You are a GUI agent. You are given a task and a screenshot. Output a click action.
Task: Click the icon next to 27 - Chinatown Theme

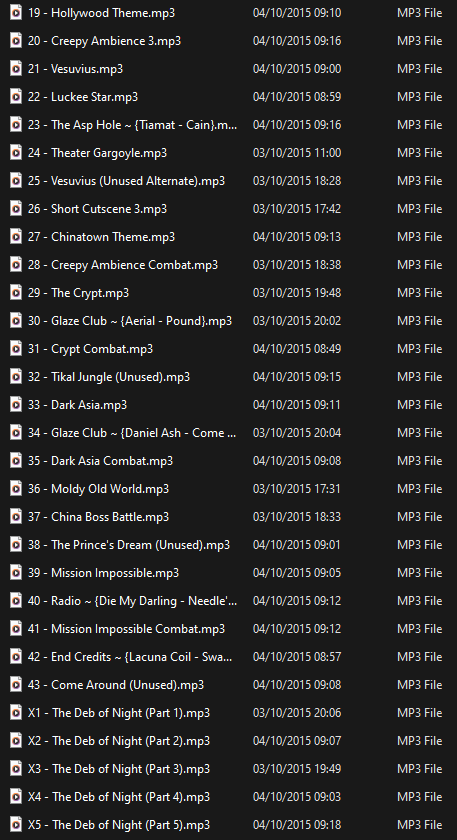point(16,237)
